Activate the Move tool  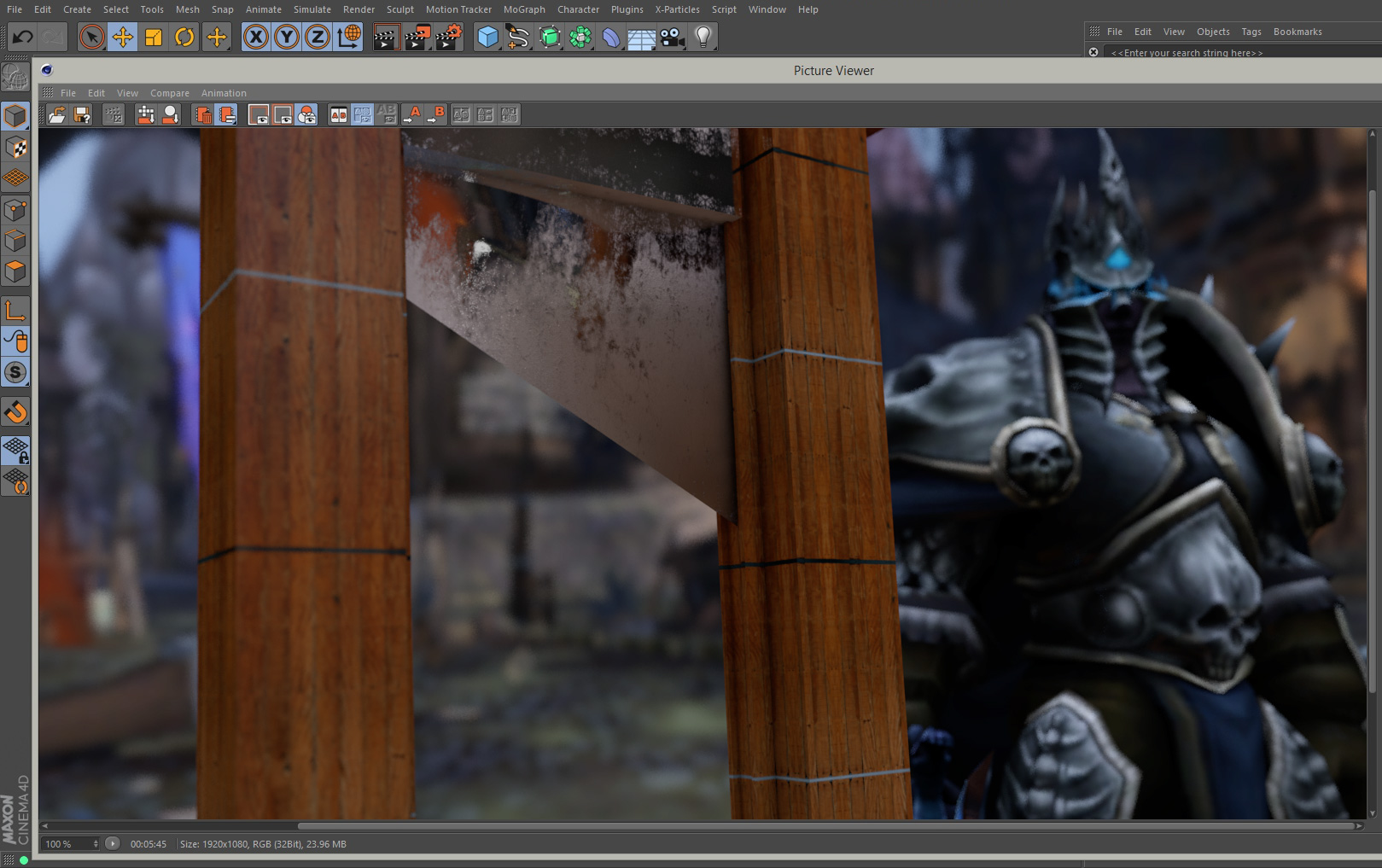pyautogui.click(x=123, y=37)
